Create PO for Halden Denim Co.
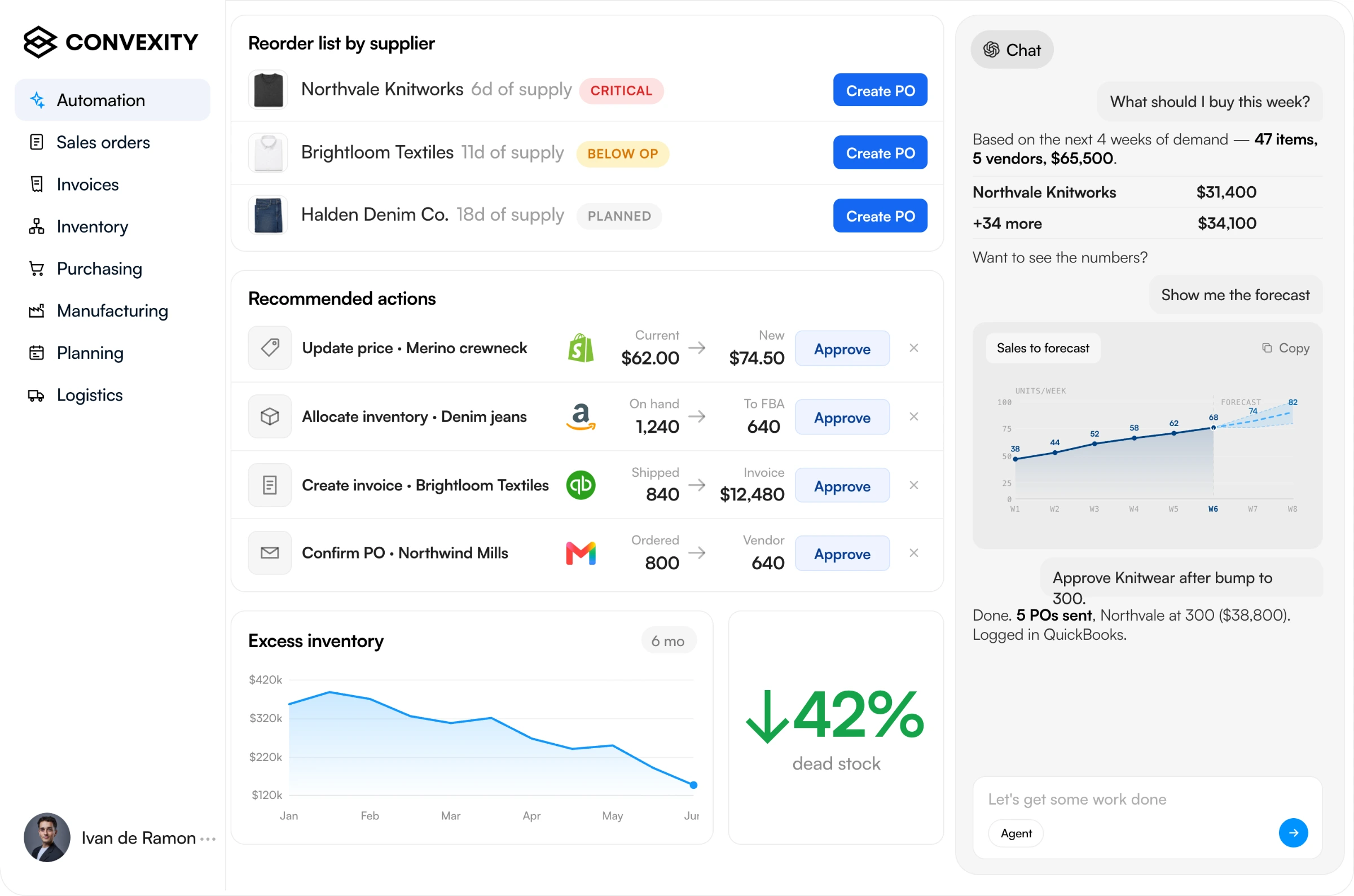1354x896 pixels. point(880,216)
